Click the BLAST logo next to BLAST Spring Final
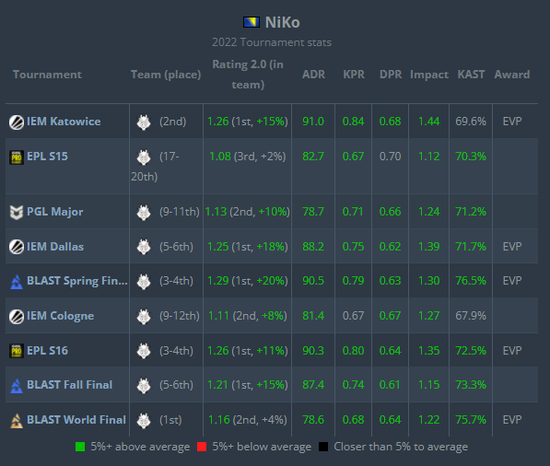 click(16, 282)
